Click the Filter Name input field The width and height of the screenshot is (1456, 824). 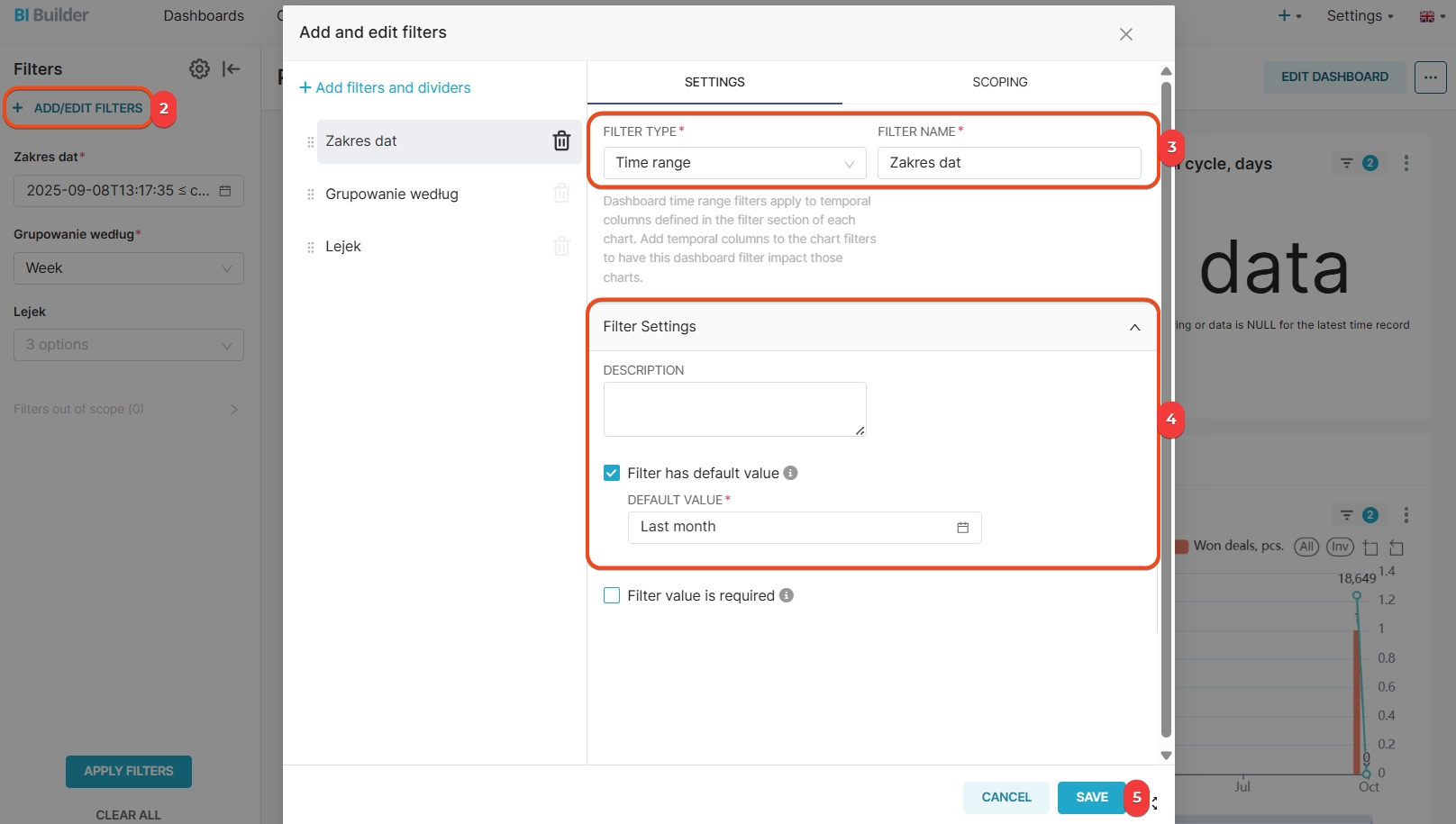1008,163
